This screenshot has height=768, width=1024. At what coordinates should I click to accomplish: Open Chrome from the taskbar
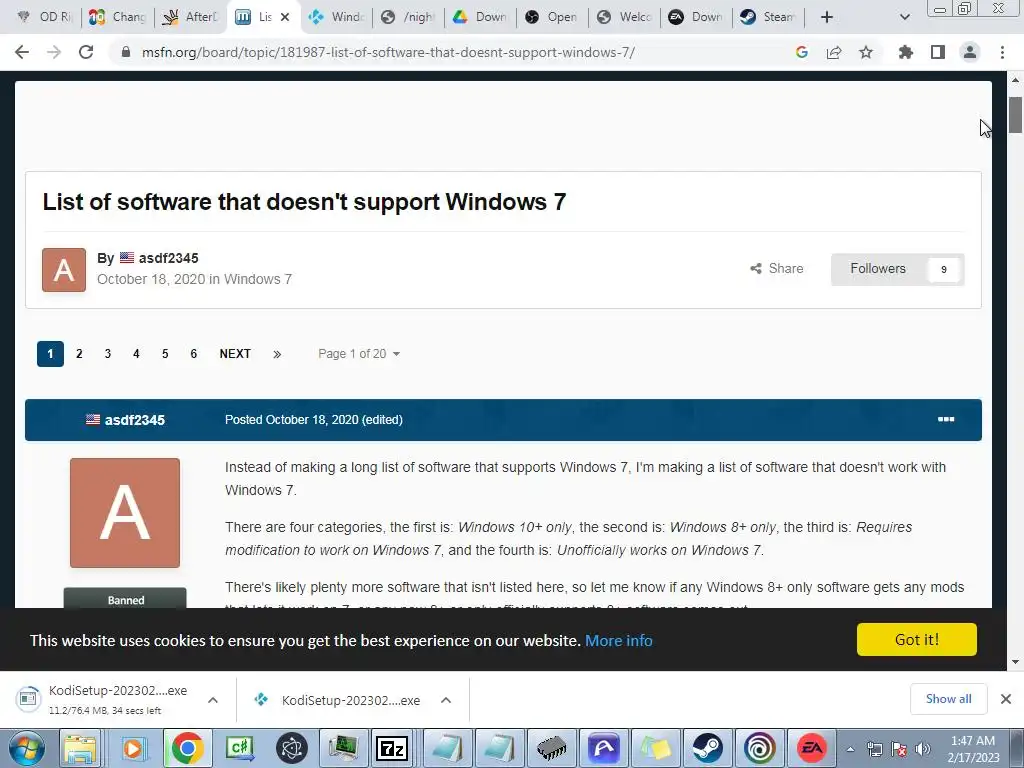coord(187,748)
